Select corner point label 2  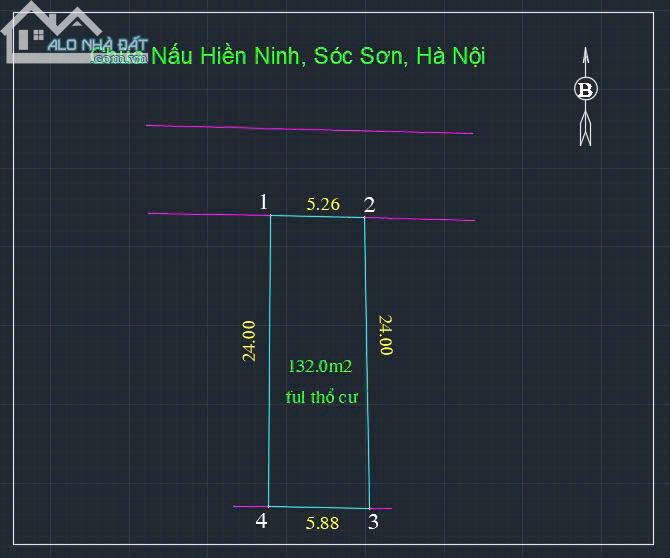coord(369,205)
